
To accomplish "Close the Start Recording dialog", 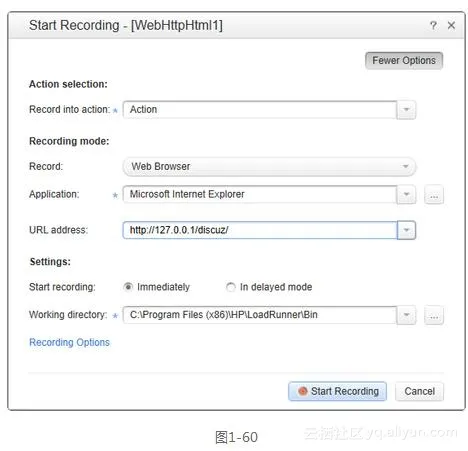I will 451,25.
